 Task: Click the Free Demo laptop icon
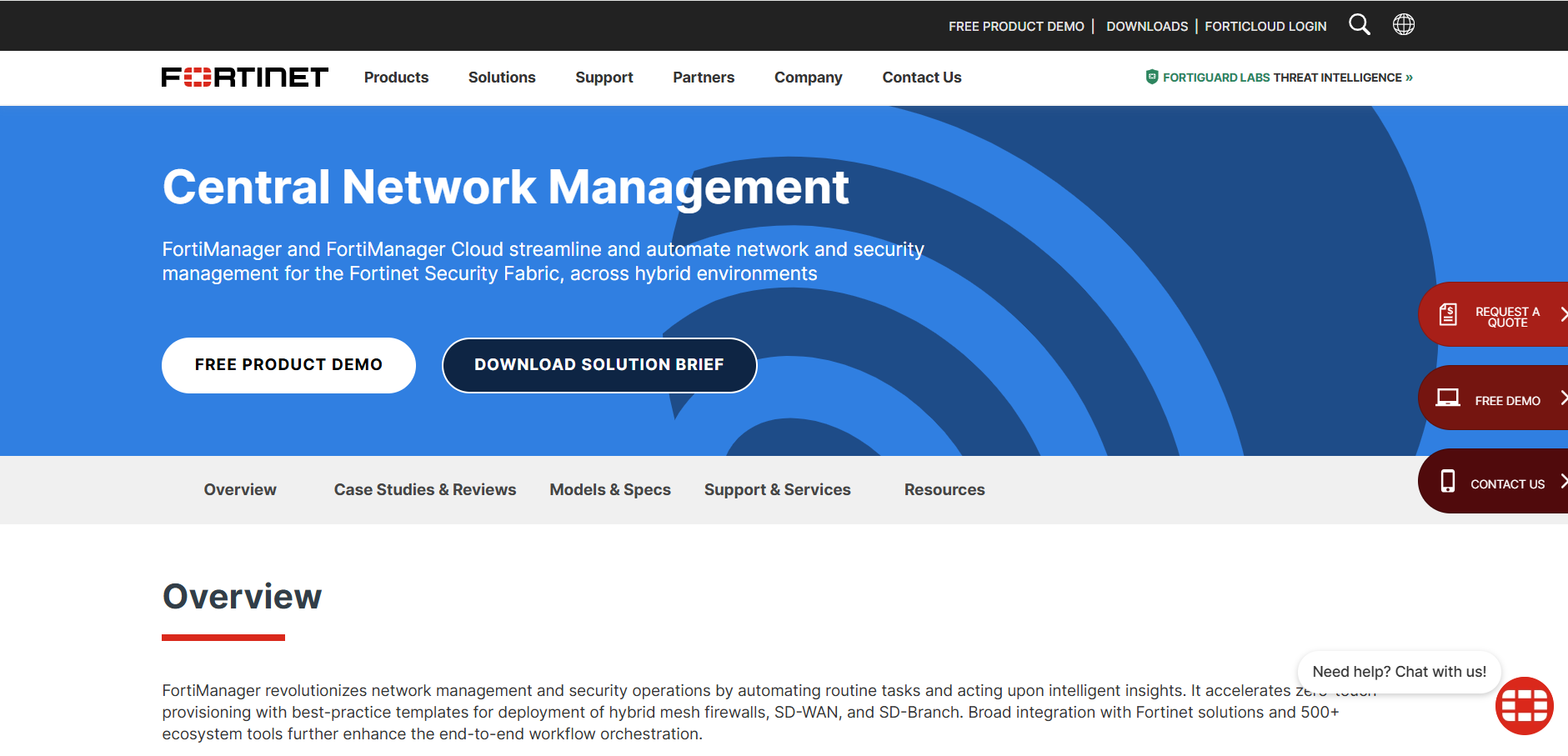[x=1448, y=398]
